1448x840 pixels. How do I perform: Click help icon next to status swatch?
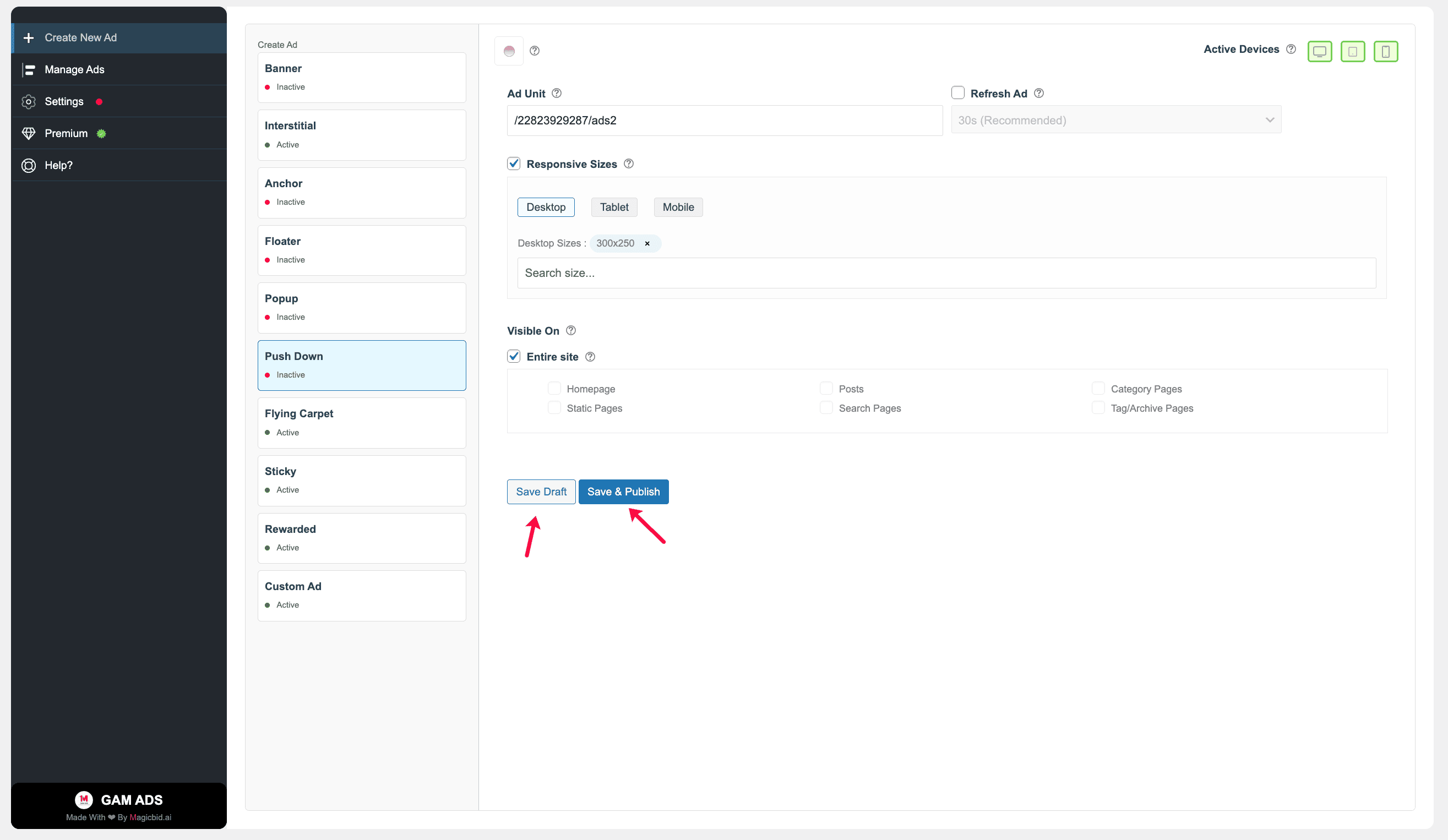pos(535,51)
